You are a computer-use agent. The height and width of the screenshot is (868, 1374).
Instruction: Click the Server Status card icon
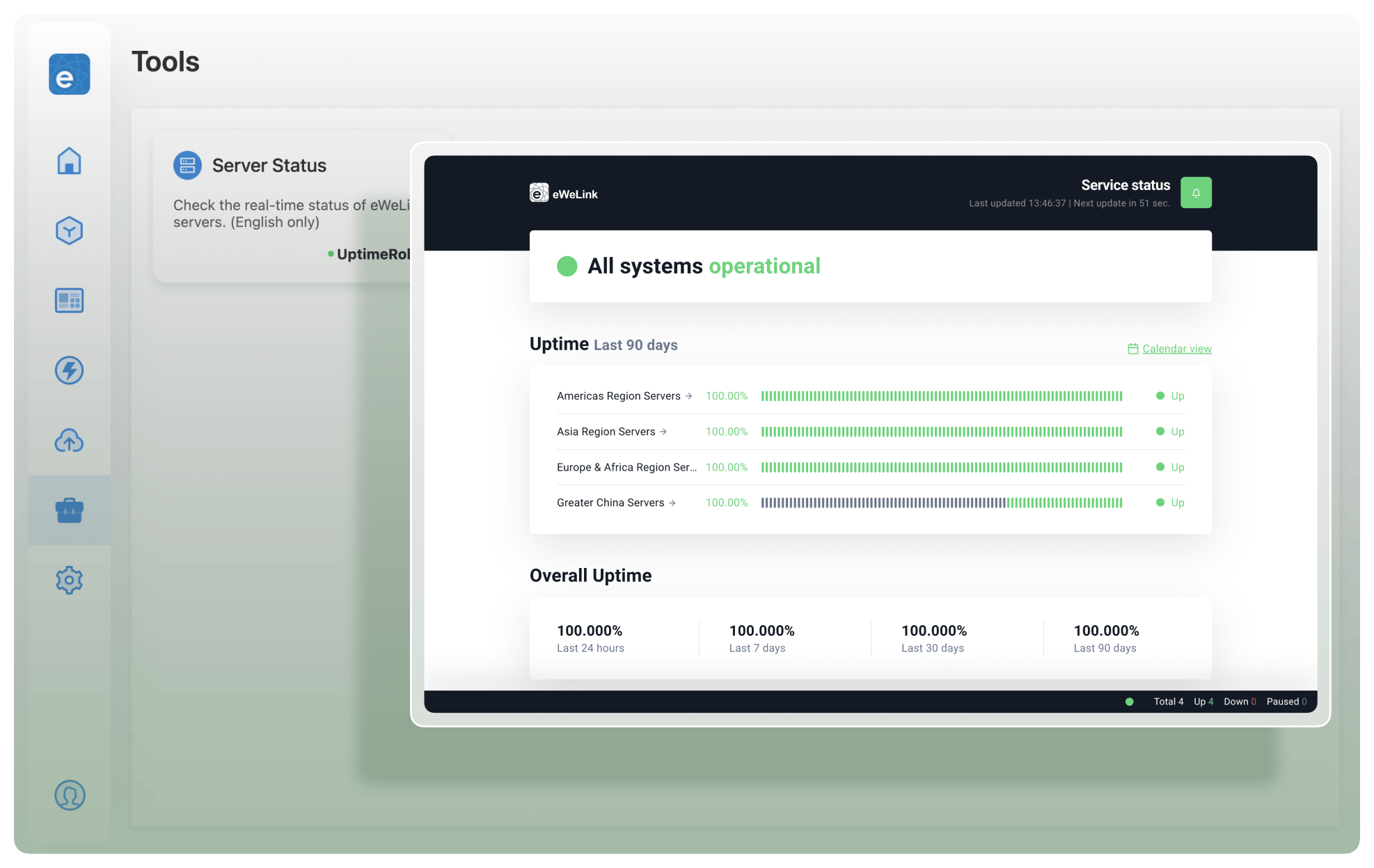pos(187,166)
